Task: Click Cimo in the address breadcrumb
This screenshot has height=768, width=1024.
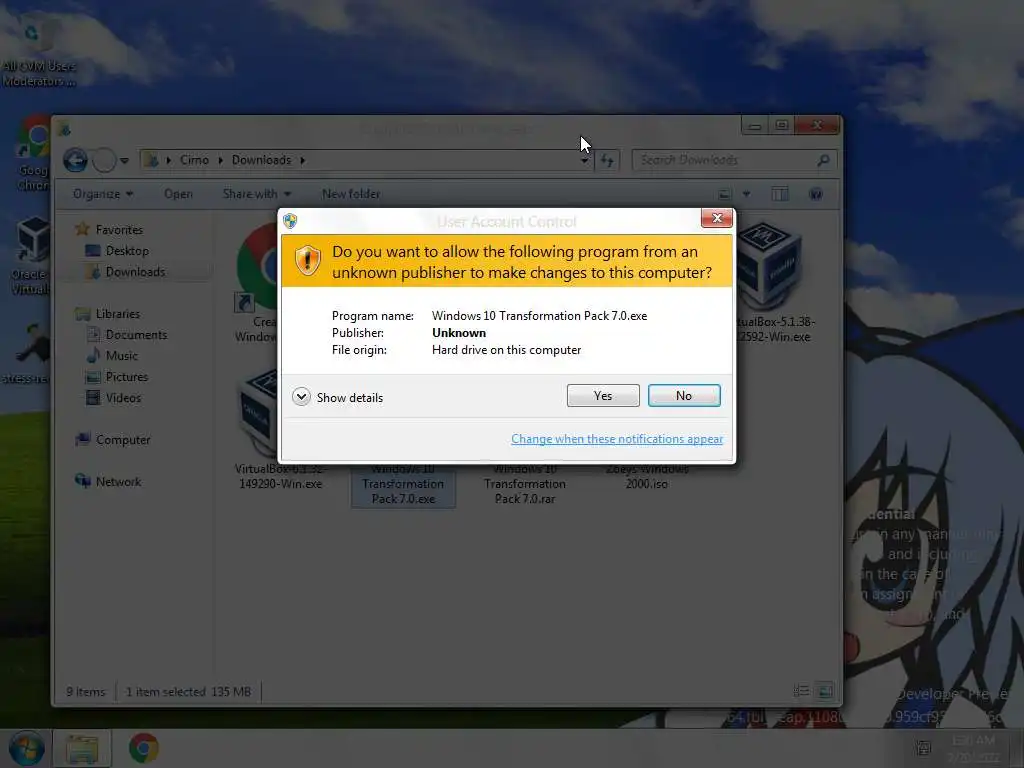Action: (194, 160)
